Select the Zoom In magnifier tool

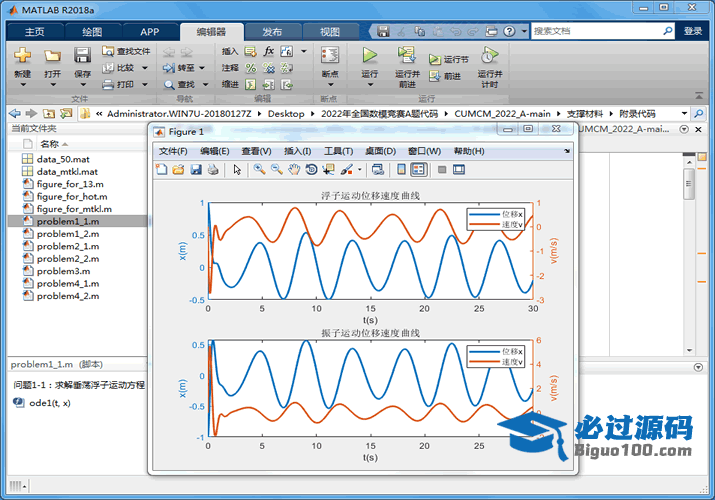[x=259, y=170]
